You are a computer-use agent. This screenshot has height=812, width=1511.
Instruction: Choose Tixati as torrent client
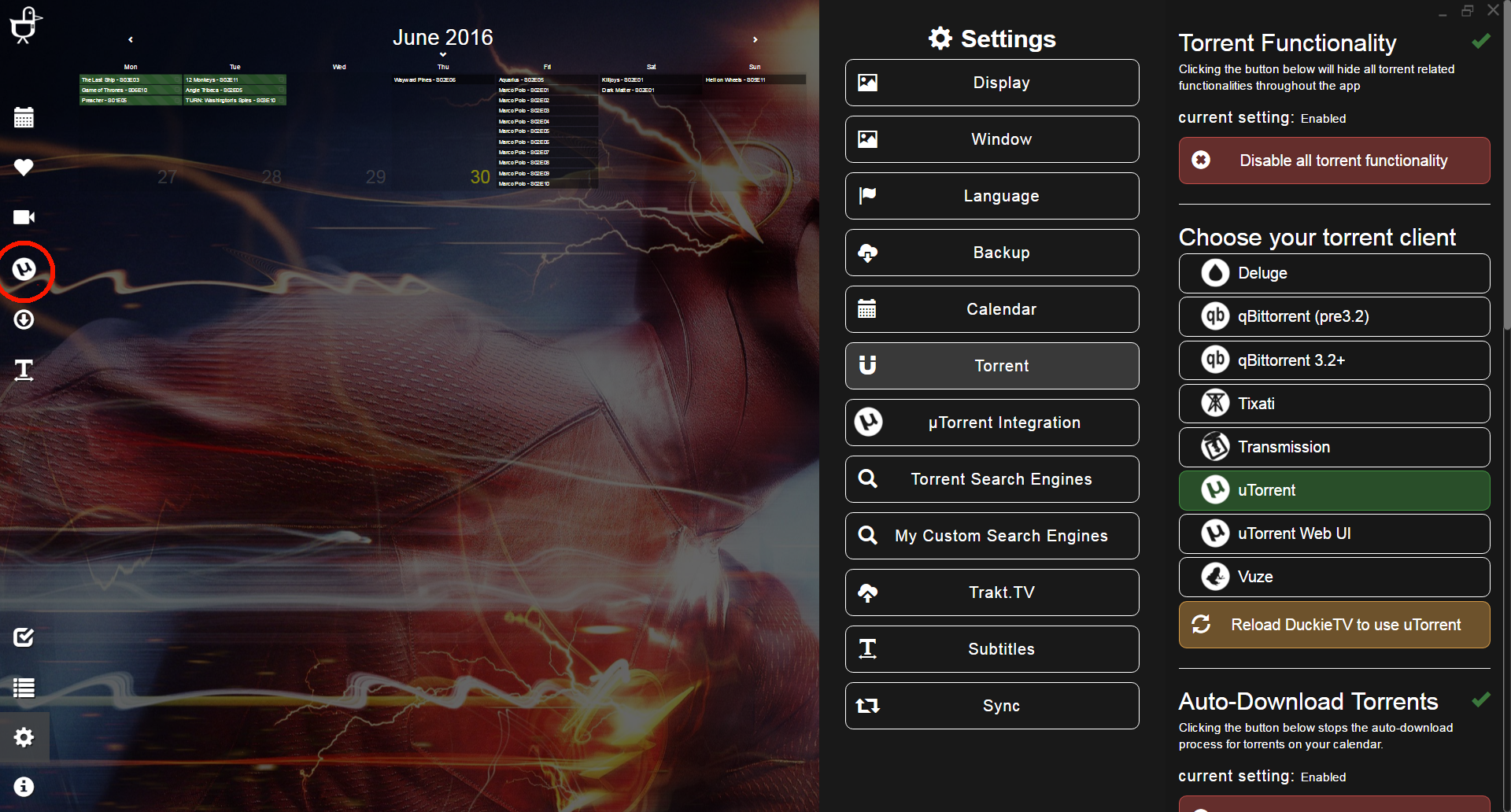tap(1334, 404)
